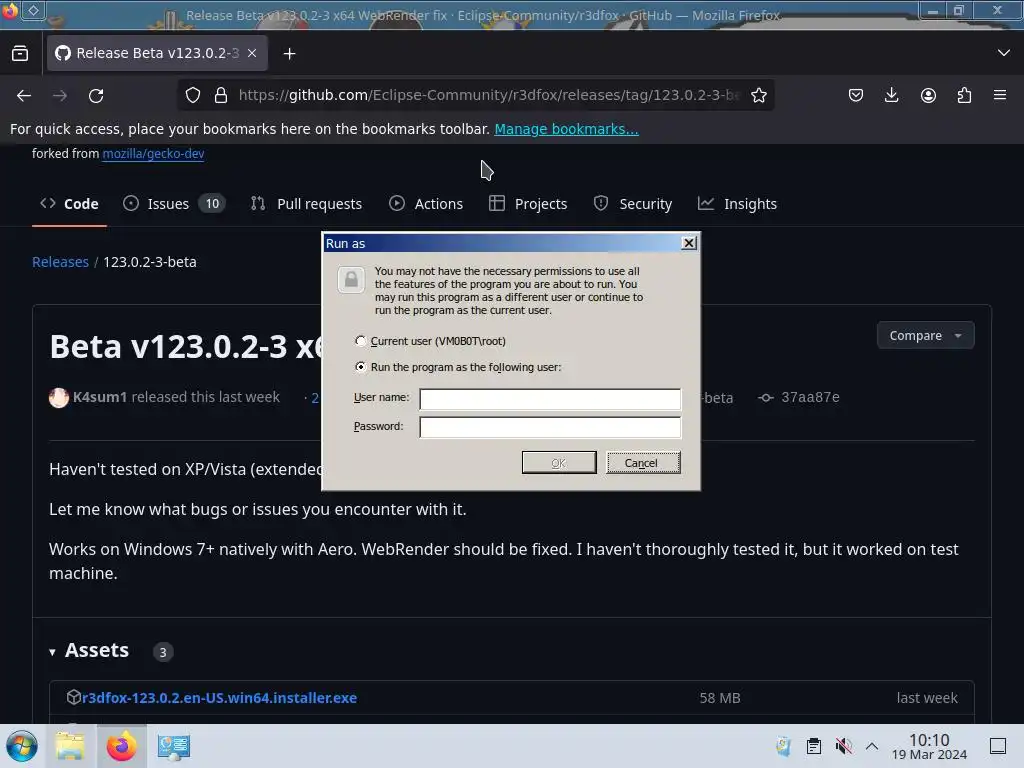Screen dimensions: 1024x768
Task: Expand the list all tabs chevron
Action: coord(1003,53)
